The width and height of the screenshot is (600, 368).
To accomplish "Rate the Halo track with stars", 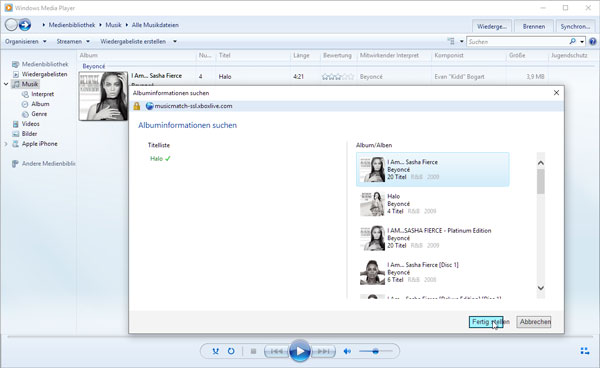I will click(338, 77).
